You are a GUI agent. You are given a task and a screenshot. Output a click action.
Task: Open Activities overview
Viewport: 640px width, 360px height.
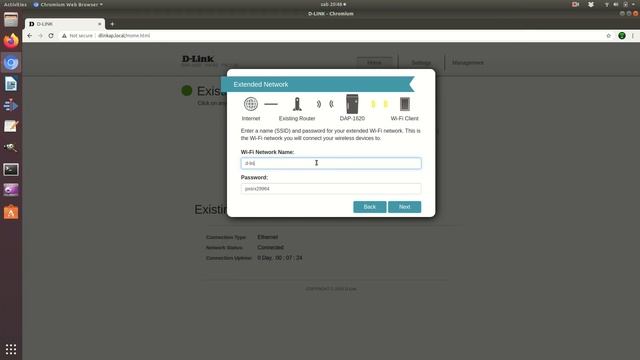tap(15, 4)
